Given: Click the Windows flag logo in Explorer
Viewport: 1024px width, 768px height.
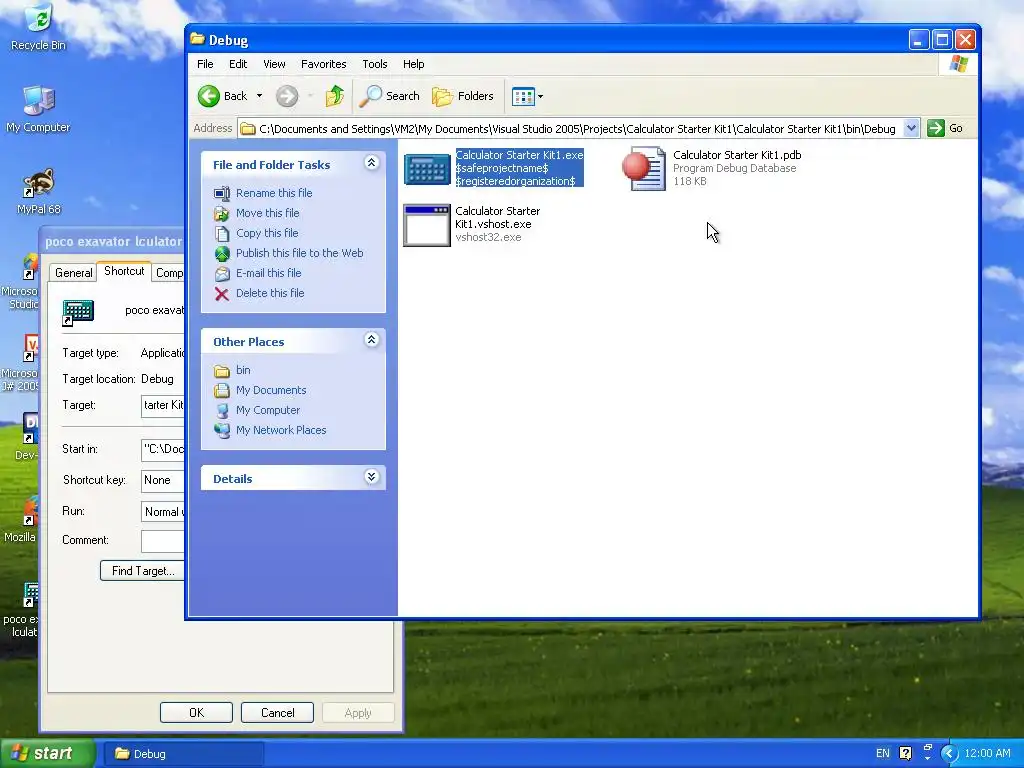Looking at the screenshot, I should (x=958, y=64).
